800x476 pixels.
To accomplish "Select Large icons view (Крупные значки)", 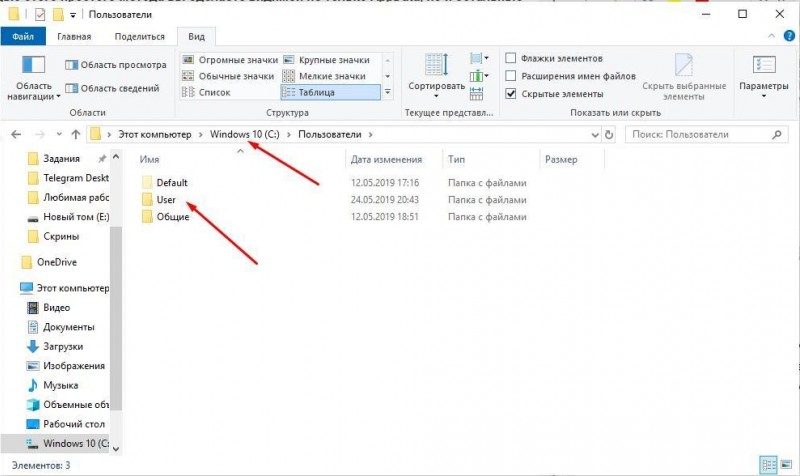I will pos(327,60).
